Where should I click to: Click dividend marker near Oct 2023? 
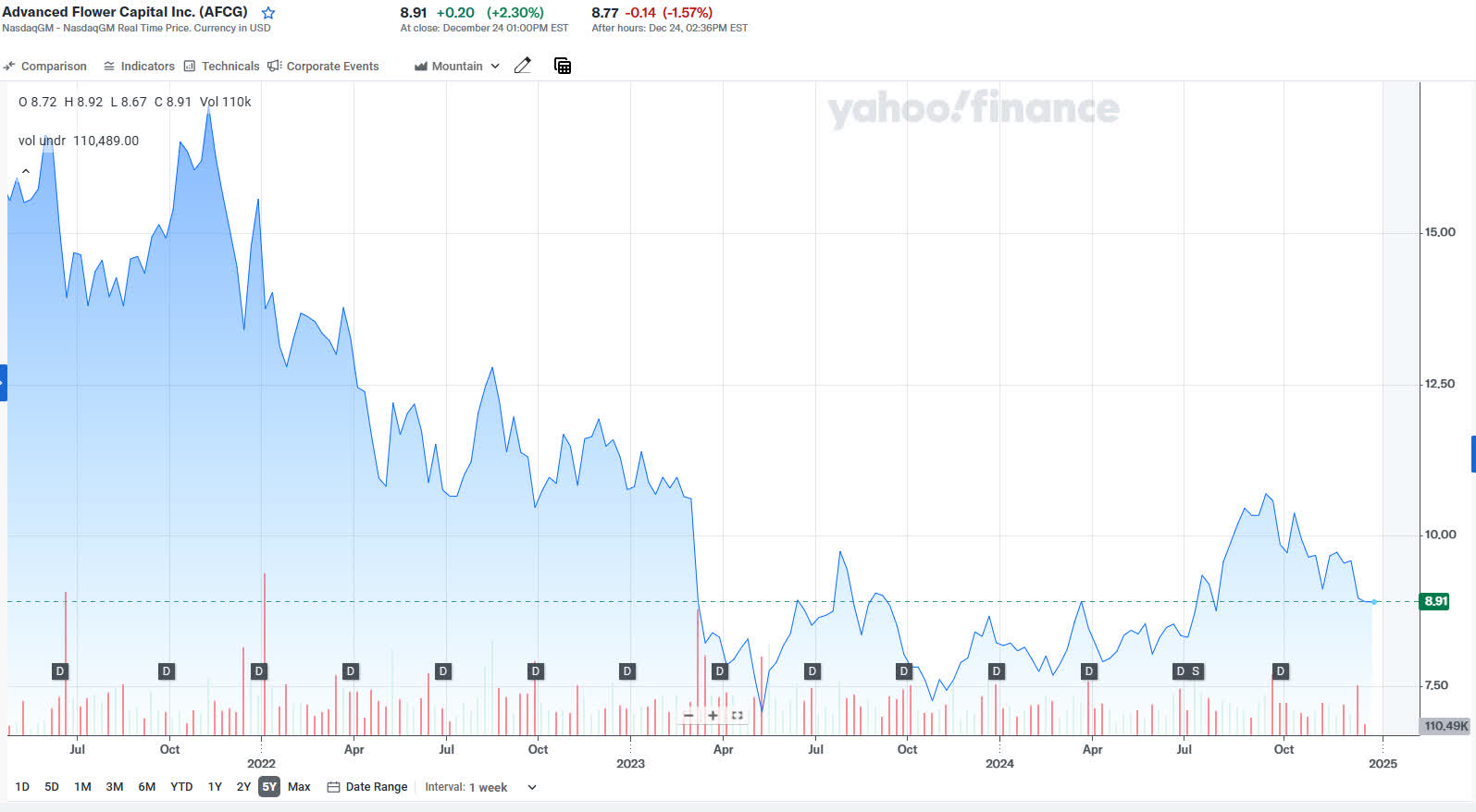click(904, 671)
